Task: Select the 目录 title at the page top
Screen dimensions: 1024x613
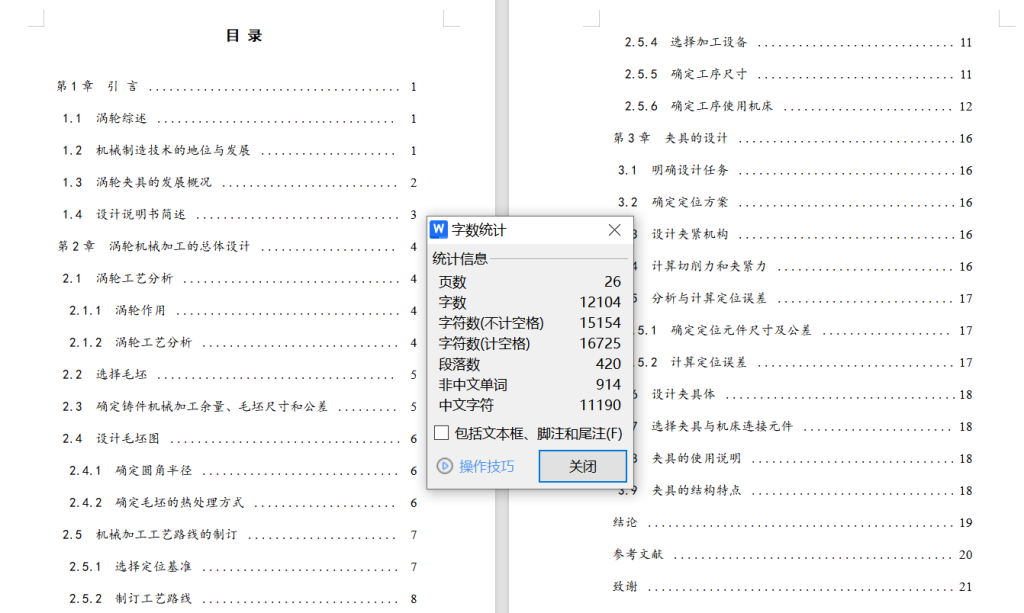Action: (244, 34)
